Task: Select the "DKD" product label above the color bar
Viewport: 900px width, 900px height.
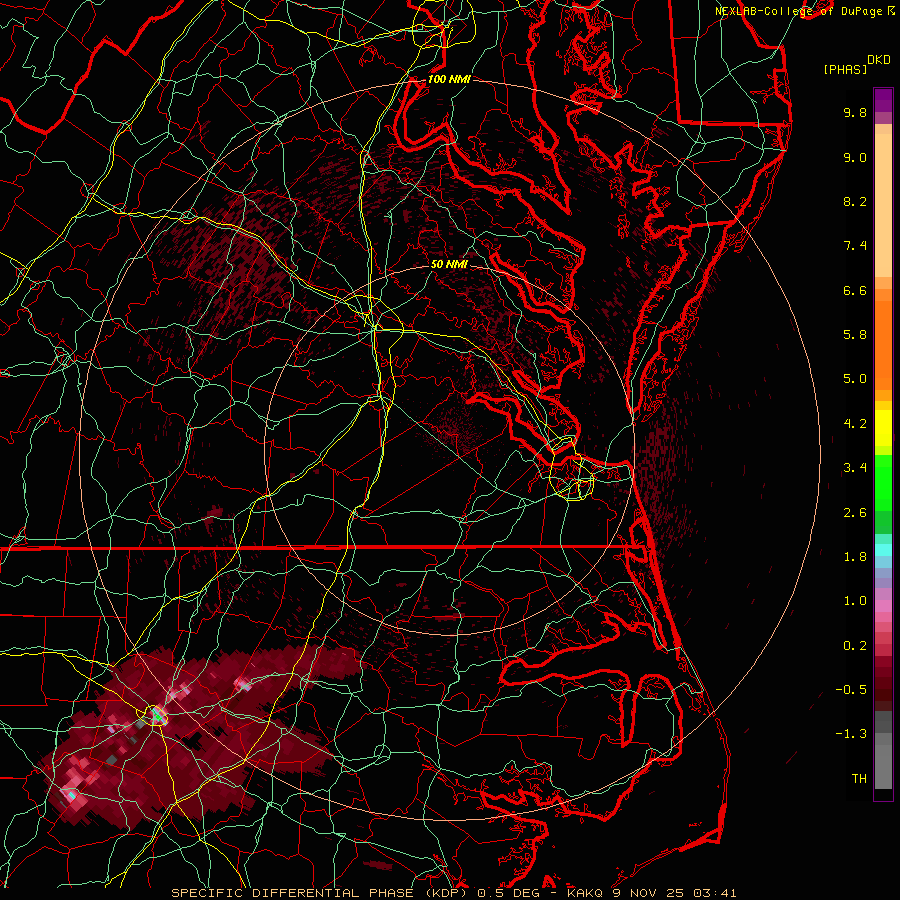Action: coord(879,60)
